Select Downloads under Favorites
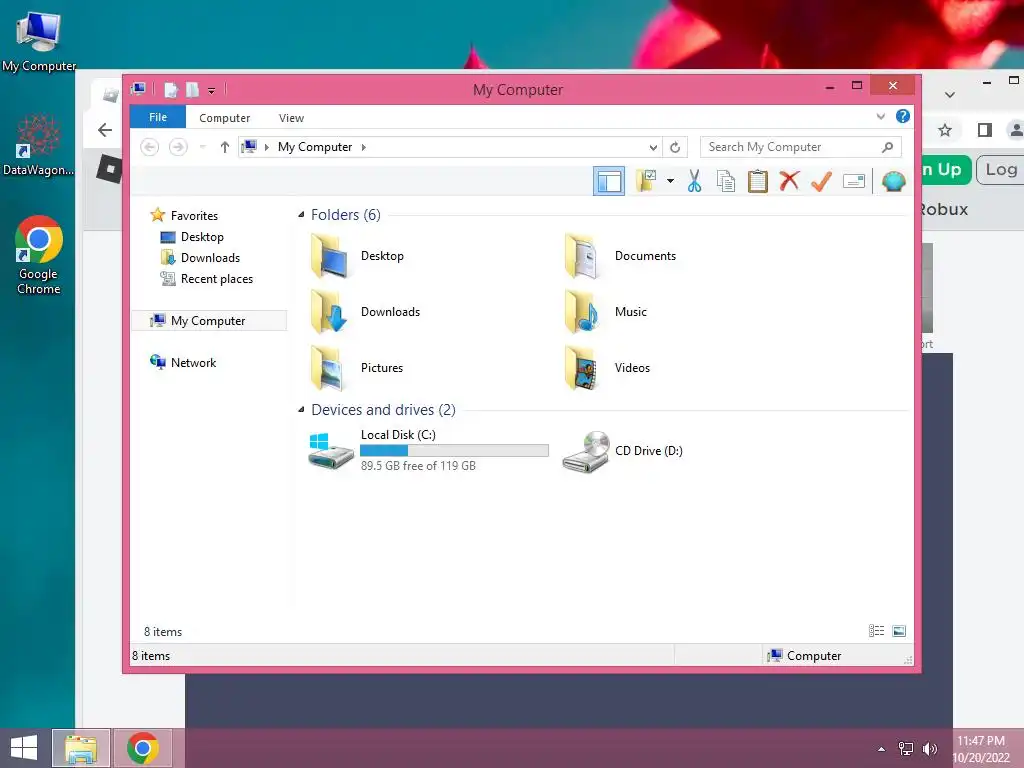Image resolution: width=1024 pixels, height=768 pixels. click(200, 258)
